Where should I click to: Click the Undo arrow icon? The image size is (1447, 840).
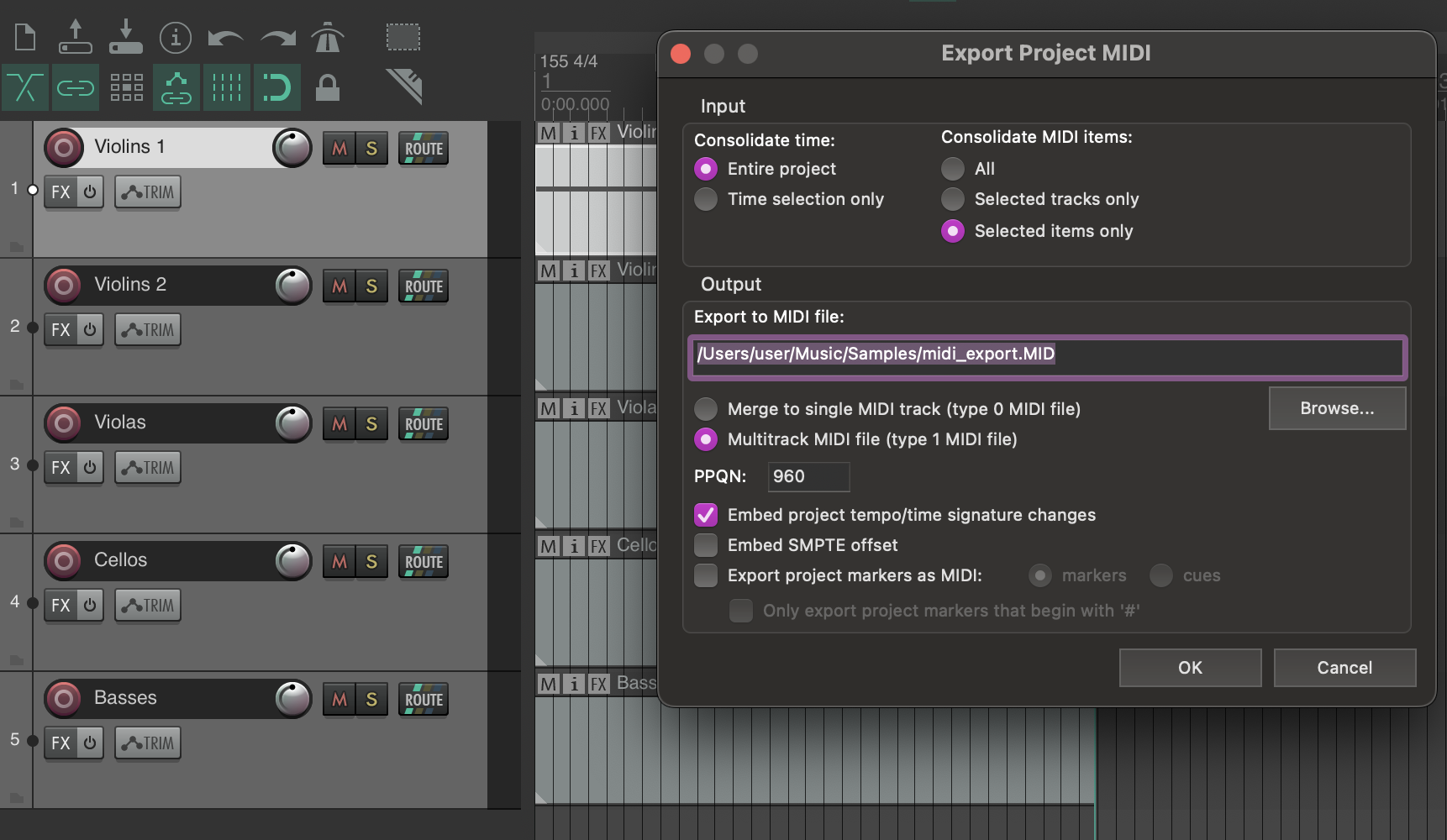point(225,38)
